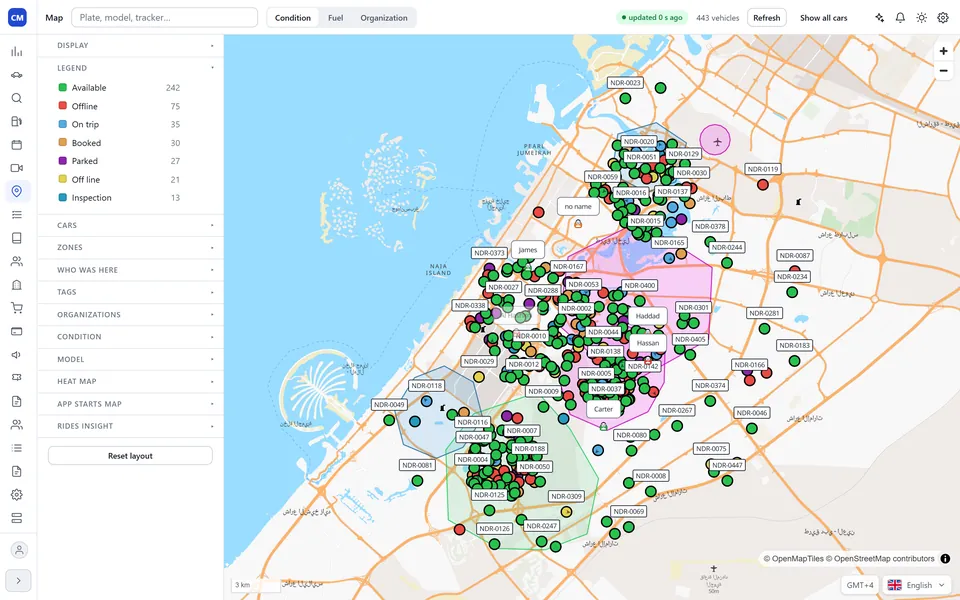Expand the DISPLAY section
Viewport: 960px width, 600px height.
130,45
